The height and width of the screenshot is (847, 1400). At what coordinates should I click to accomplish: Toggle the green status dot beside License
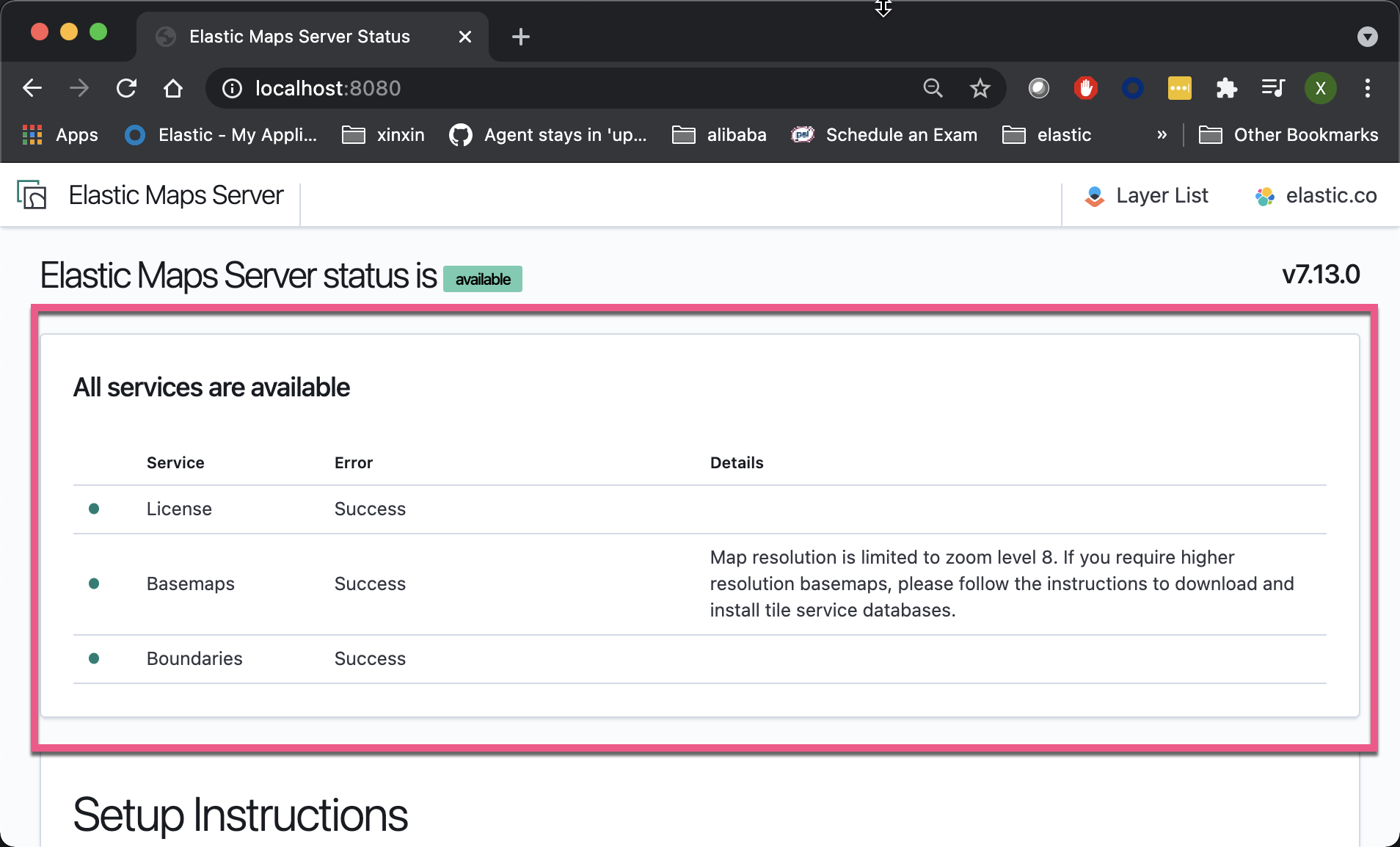tap(93, 509)
